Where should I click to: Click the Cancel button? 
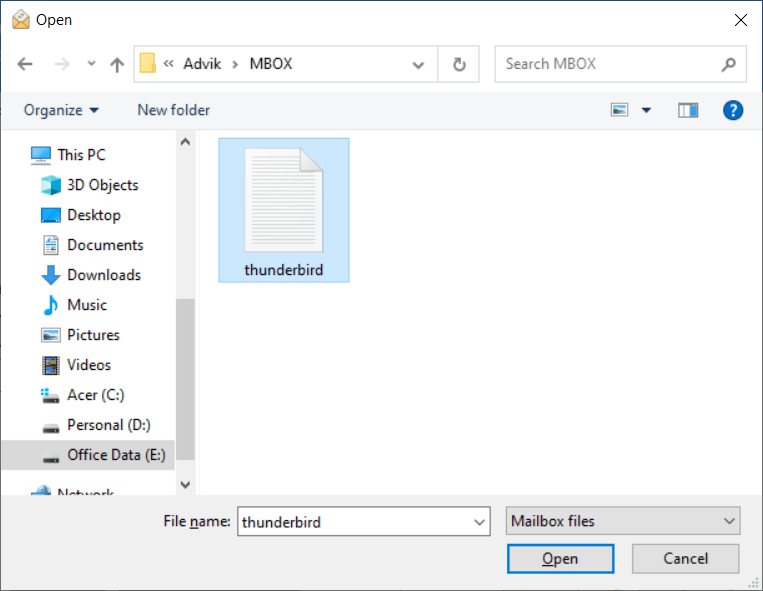685,559
